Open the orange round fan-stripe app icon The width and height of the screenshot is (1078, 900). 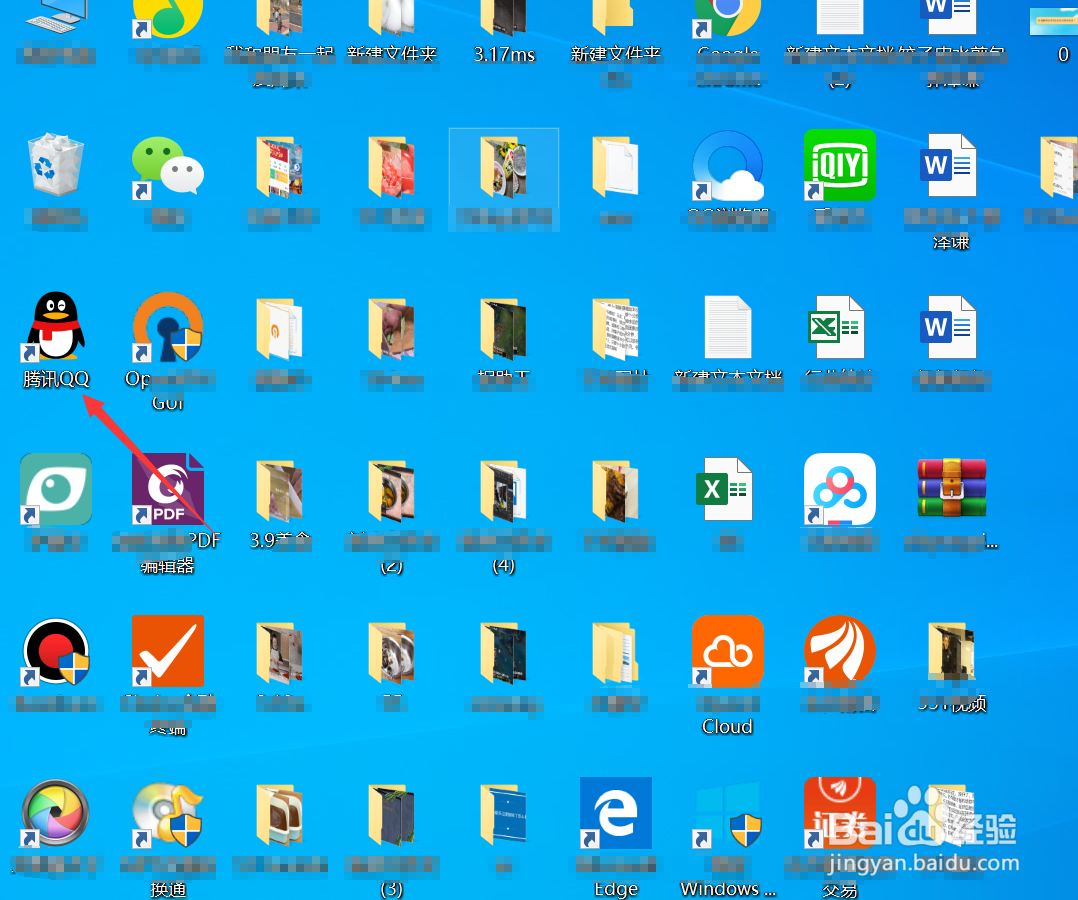pos(839,651)
